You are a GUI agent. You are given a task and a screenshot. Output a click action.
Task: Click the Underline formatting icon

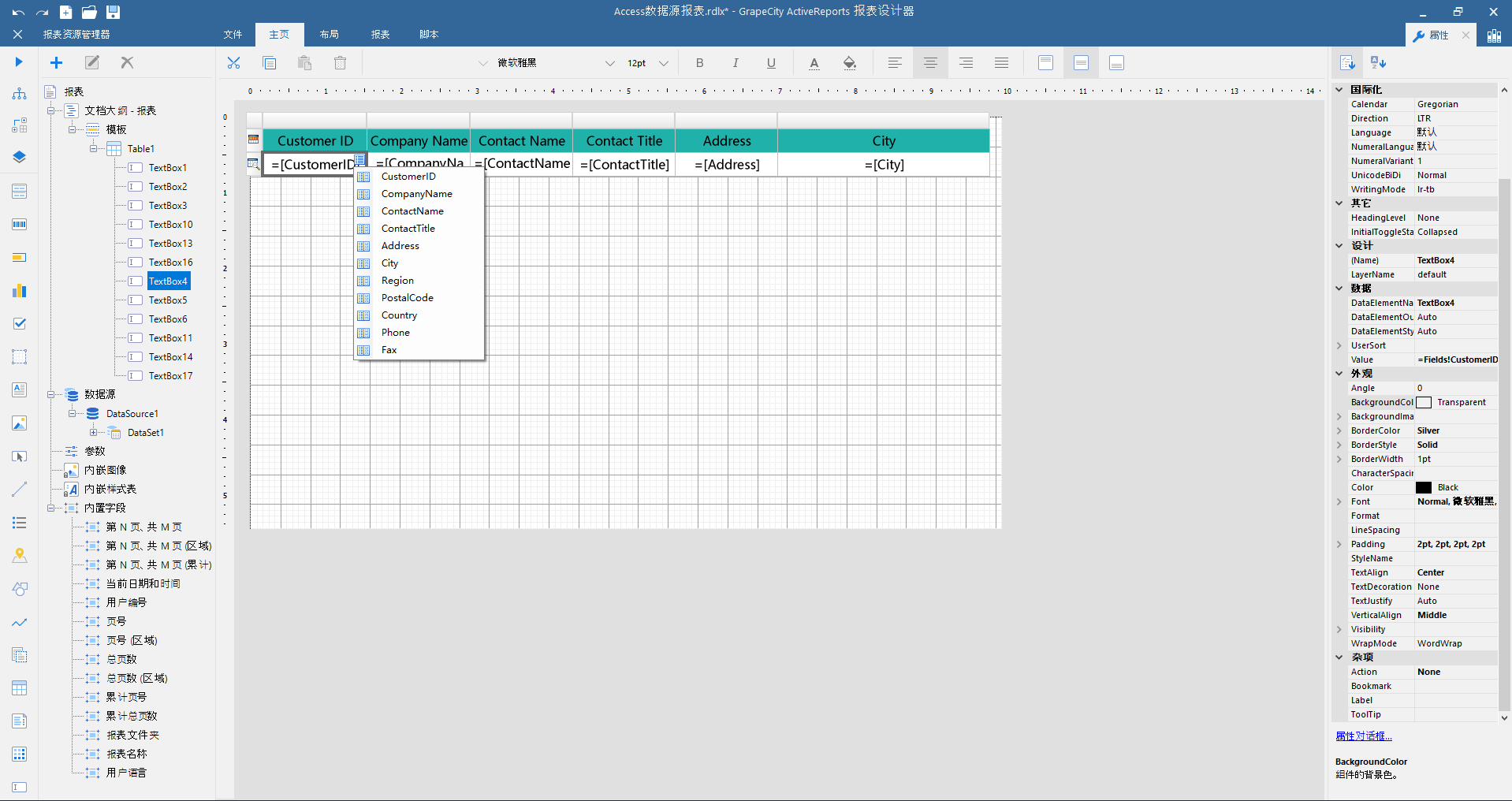click(770, 63)
